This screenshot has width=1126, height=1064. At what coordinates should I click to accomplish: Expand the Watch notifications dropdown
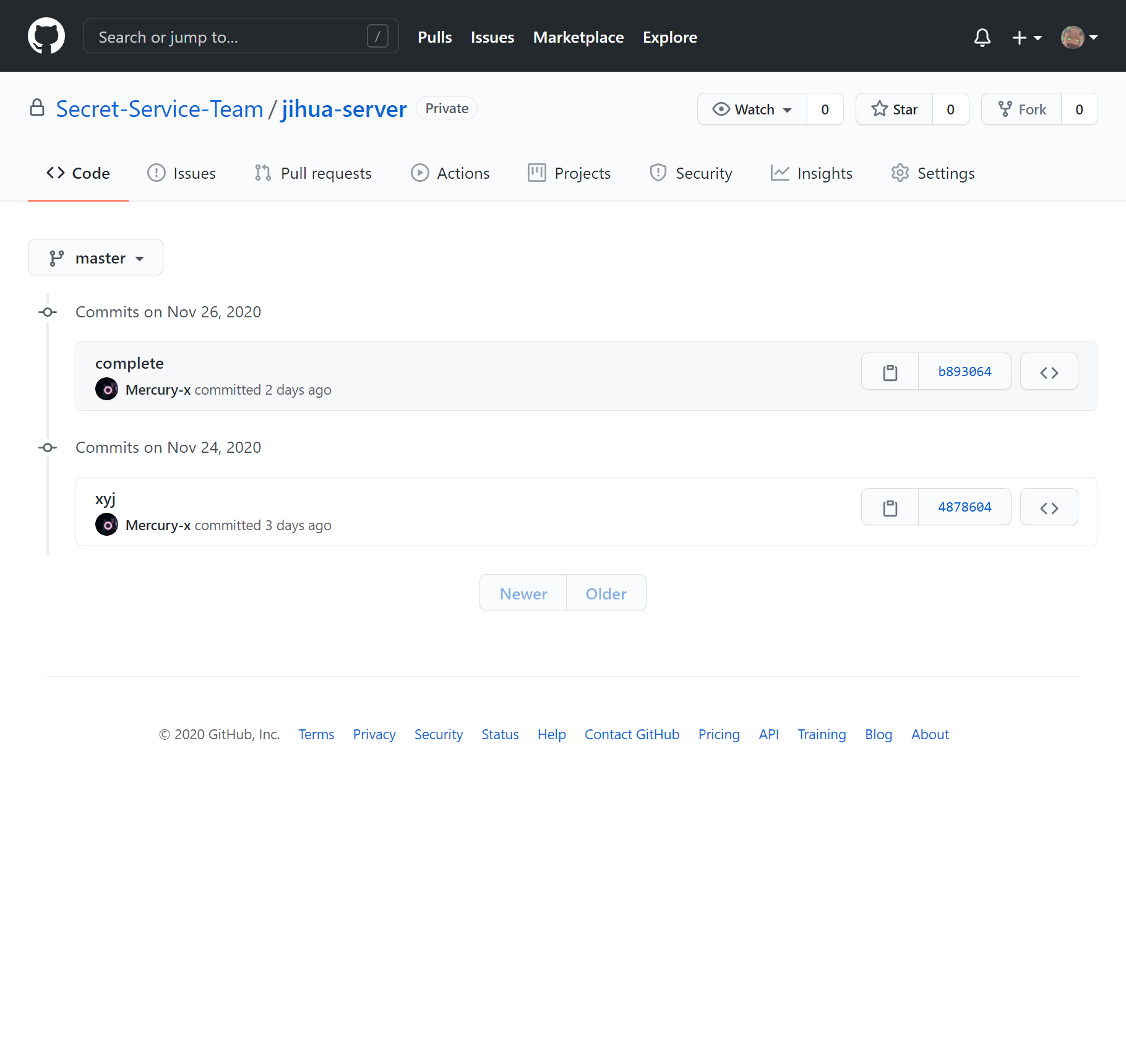(x=752, y=109)
